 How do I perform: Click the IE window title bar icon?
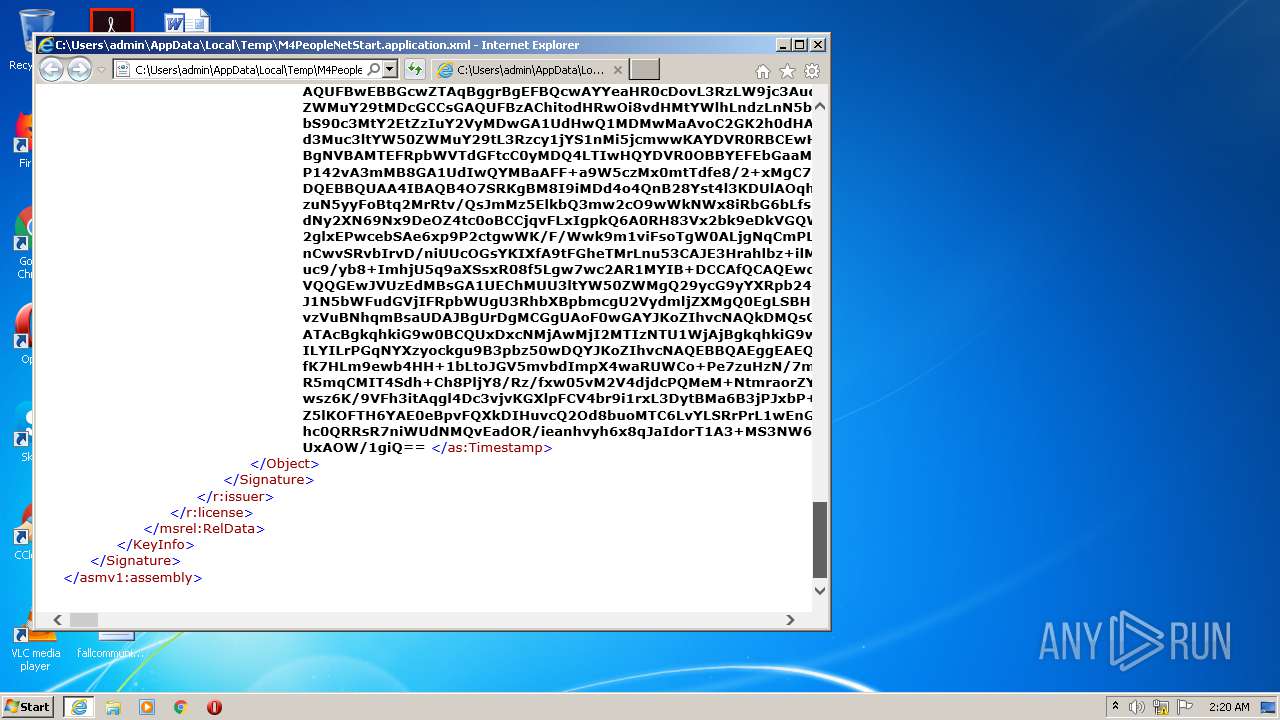tap(45, 45)
